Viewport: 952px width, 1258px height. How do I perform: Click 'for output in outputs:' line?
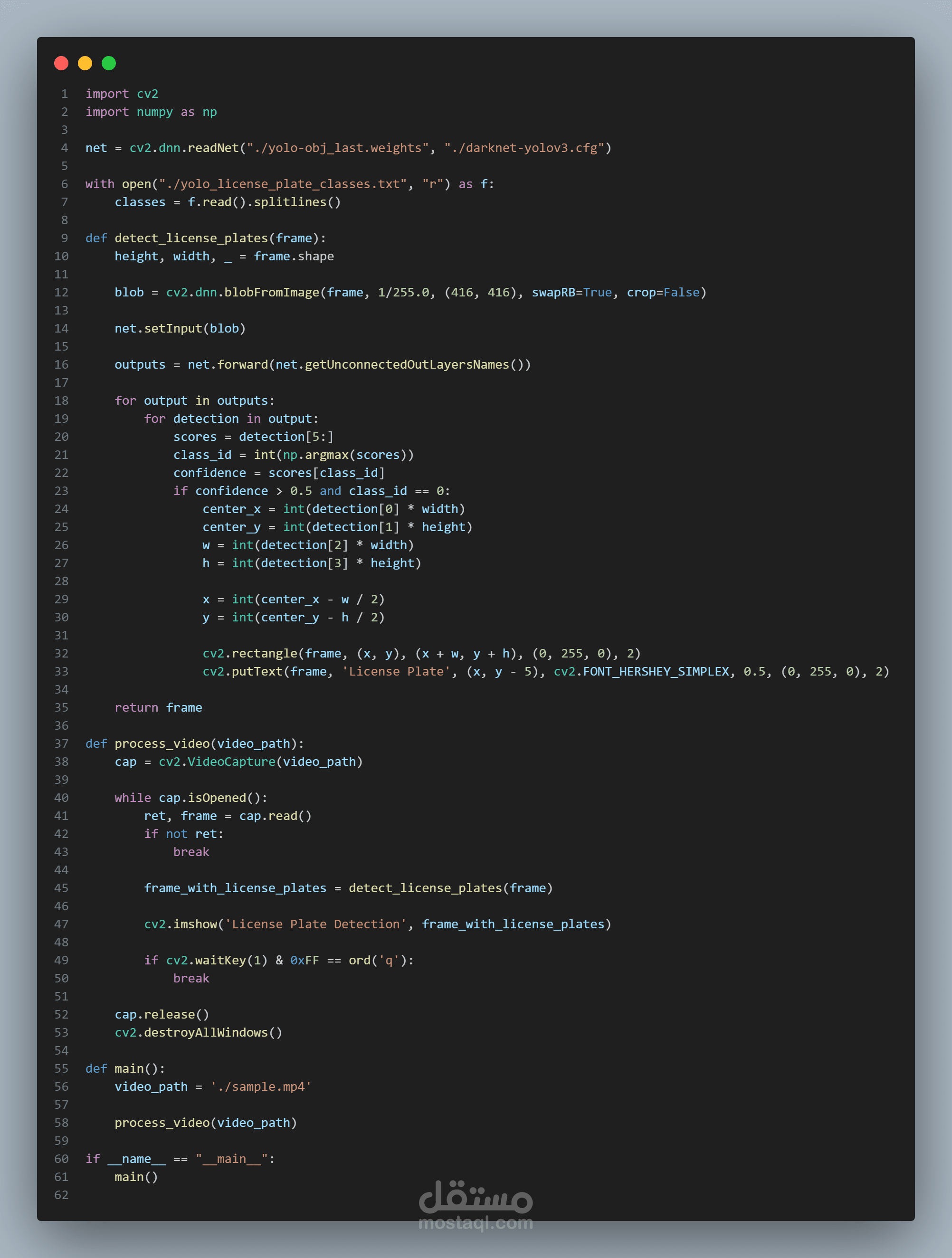click(x=194, y=401)
